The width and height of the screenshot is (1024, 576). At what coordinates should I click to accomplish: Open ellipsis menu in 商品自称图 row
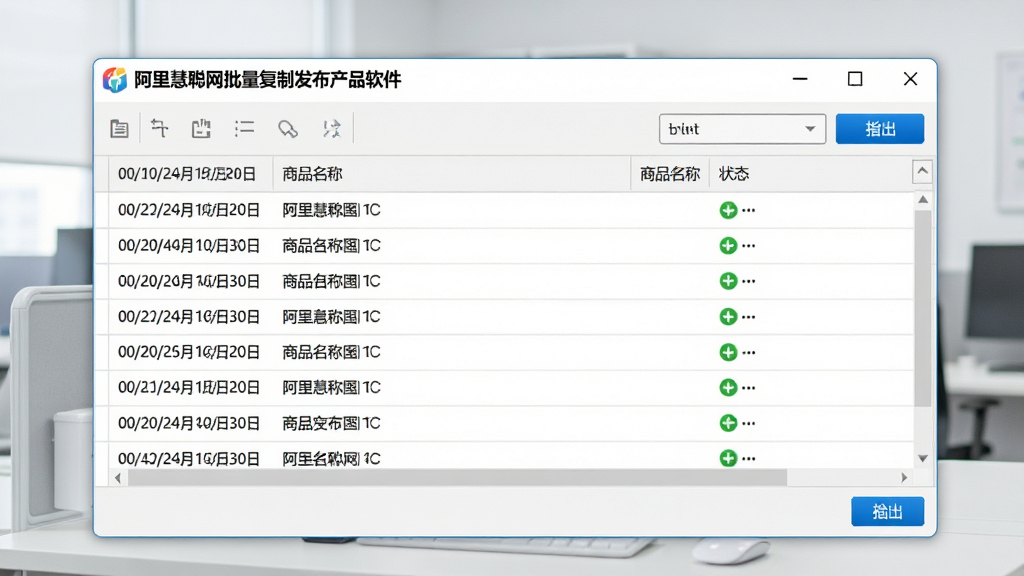click(x=749, y=281)
